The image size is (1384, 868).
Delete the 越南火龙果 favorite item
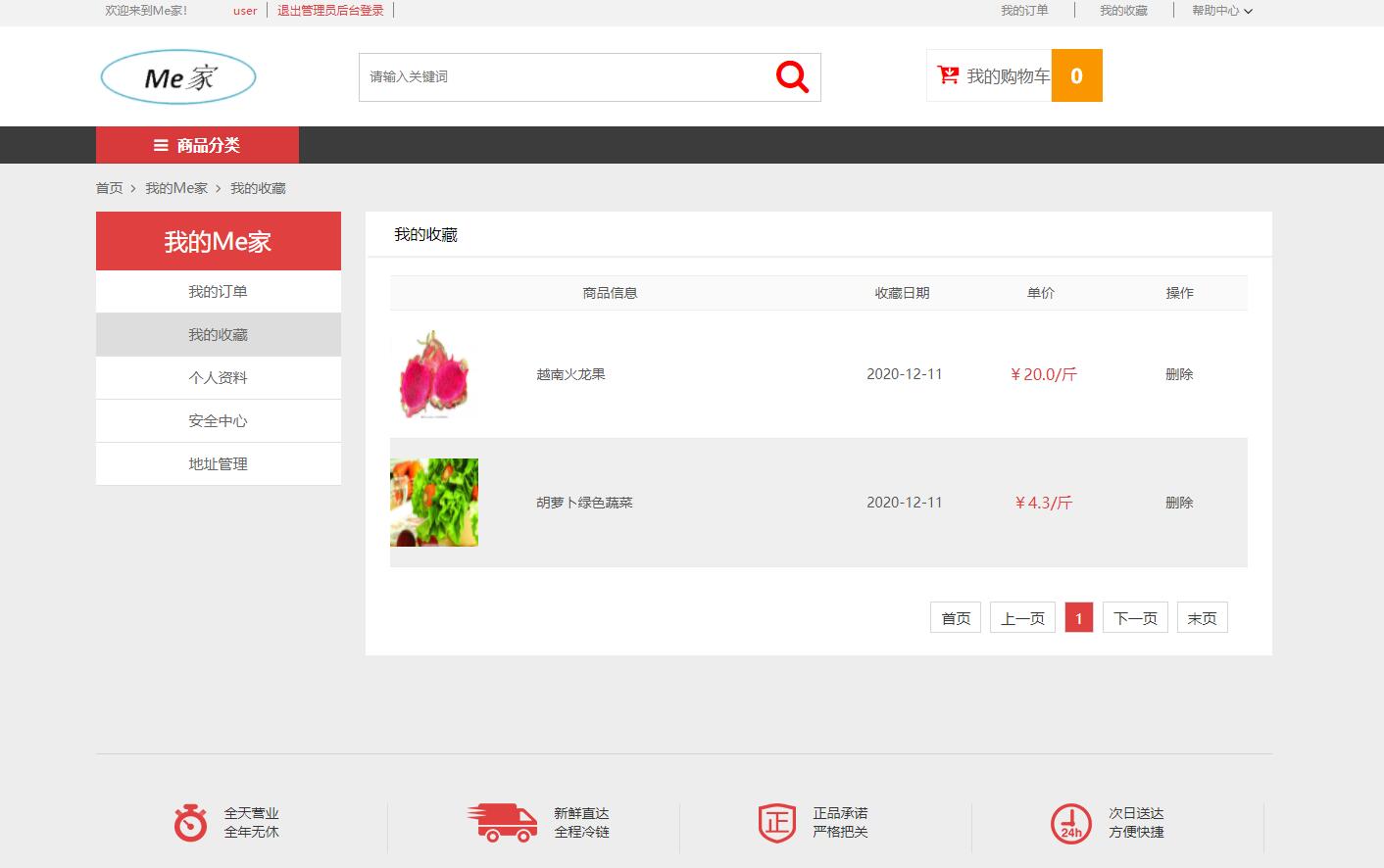coord(1179,373)
